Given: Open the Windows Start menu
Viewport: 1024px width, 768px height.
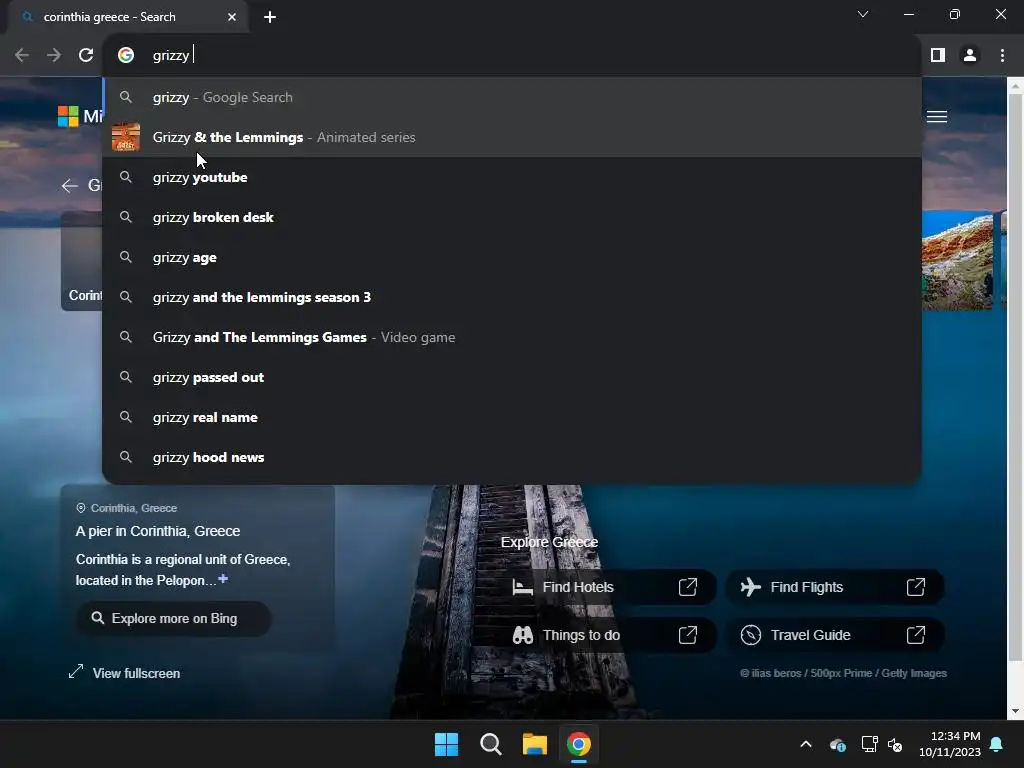Looking at the screenshot, I should (x=447, y=744).
